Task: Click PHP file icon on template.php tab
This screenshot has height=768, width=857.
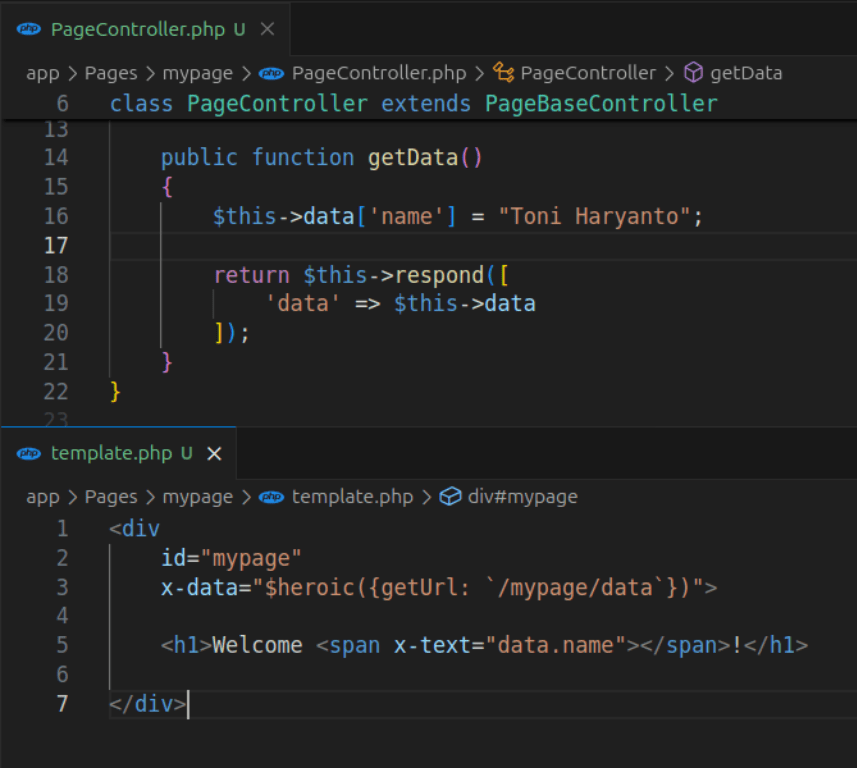Action: (x=28, y=454)
